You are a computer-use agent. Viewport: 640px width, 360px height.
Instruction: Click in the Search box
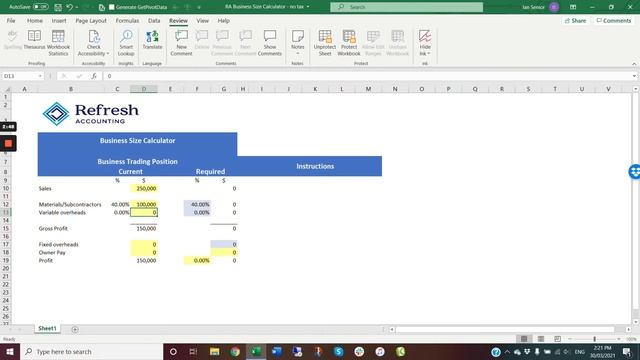(407, 7)
